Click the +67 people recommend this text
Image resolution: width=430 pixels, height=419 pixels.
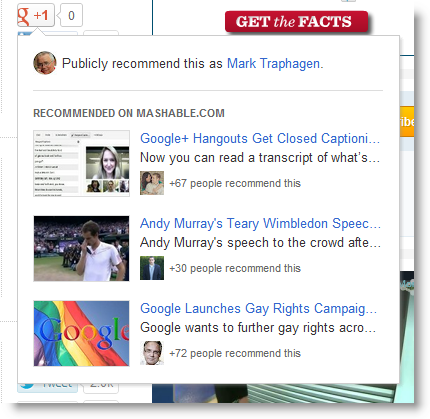click(x=235, y=183)
